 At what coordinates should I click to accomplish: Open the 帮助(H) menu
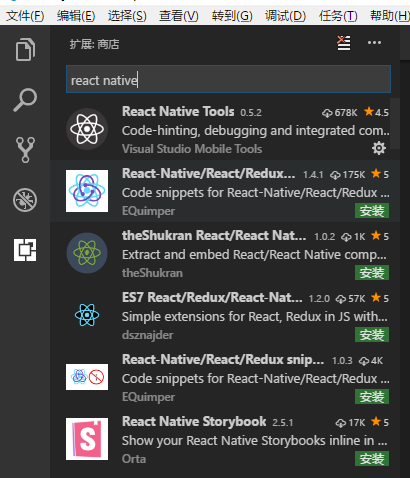pyautogui.click(x=390, y=16)
